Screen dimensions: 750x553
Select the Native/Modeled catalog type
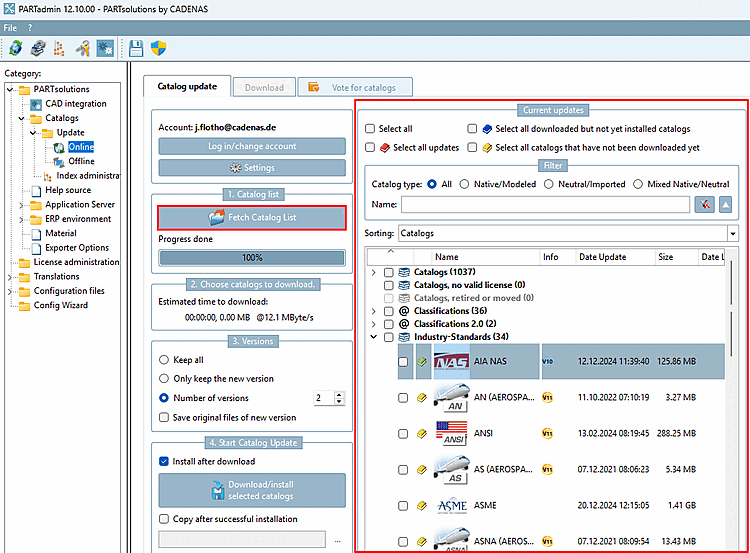click(465, 184)
